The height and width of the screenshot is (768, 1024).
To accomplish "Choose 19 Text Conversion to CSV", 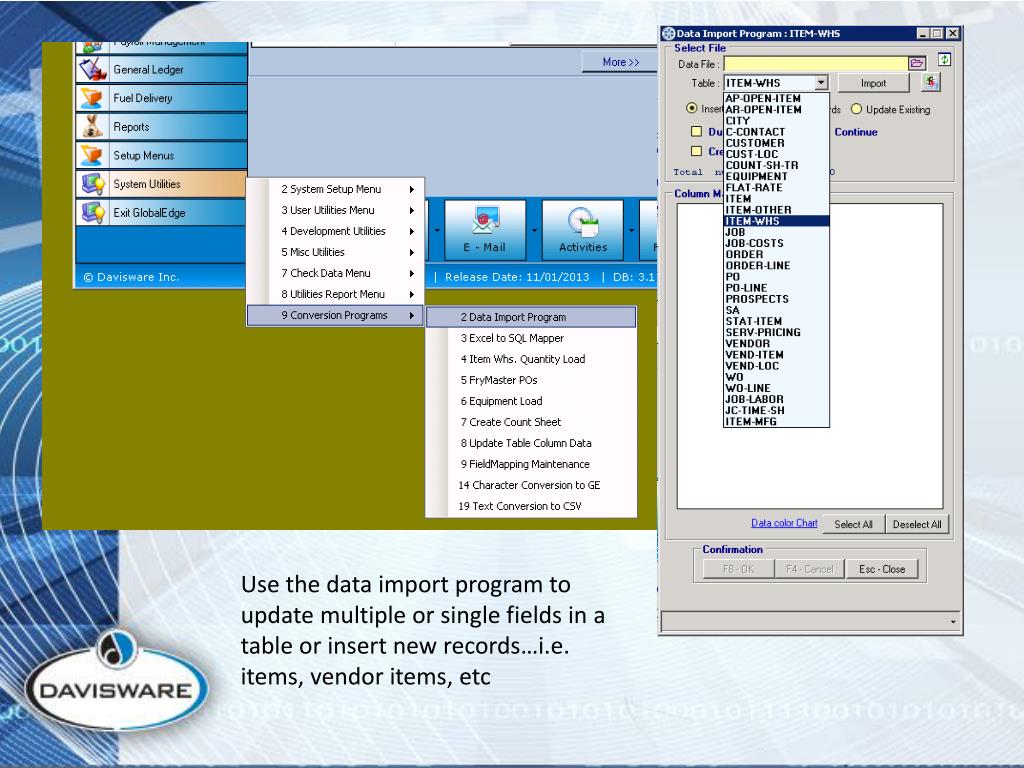I will (531, 506).
